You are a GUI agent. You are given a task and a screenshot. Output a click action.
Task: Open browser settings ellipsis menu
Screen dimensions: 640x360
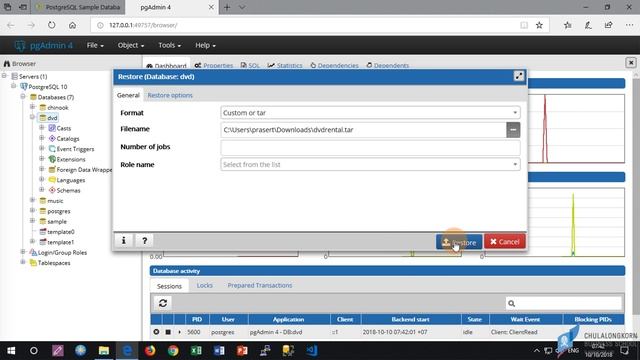pyautogui.click(x=629, y=25)
